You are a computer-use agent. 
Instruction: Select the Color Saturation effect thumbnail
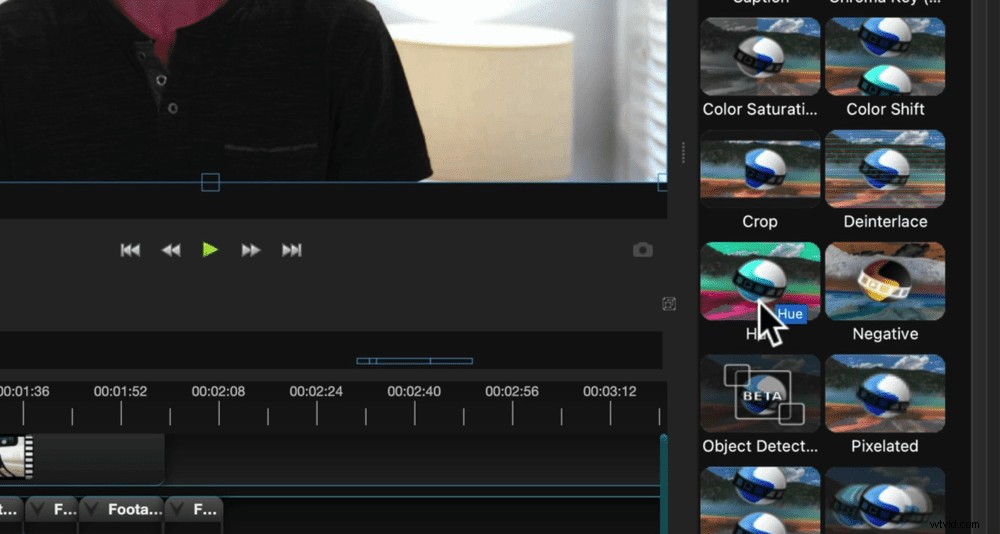[x=760, y=57]
